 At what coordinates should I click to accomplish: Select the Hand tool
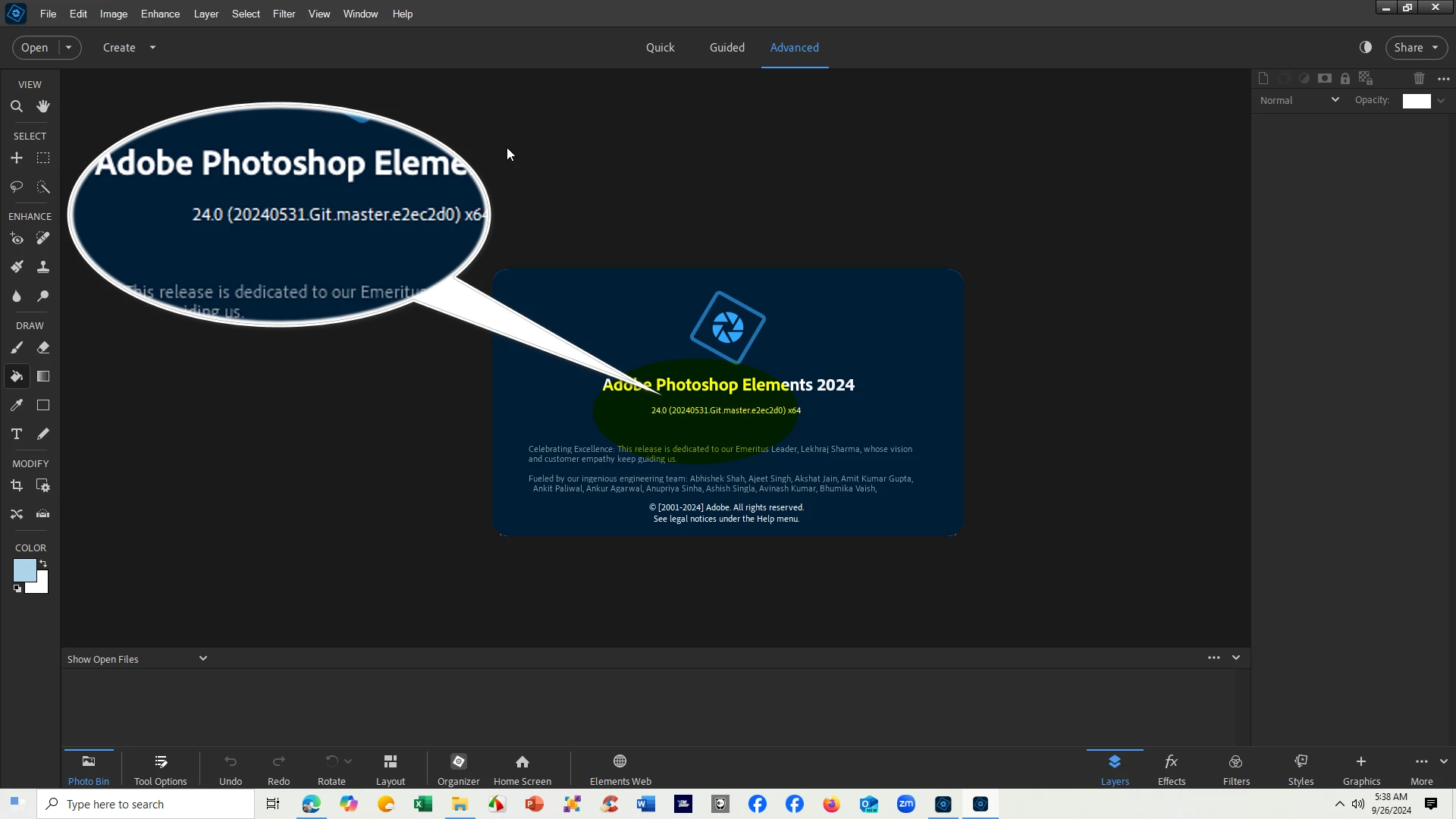43,106
